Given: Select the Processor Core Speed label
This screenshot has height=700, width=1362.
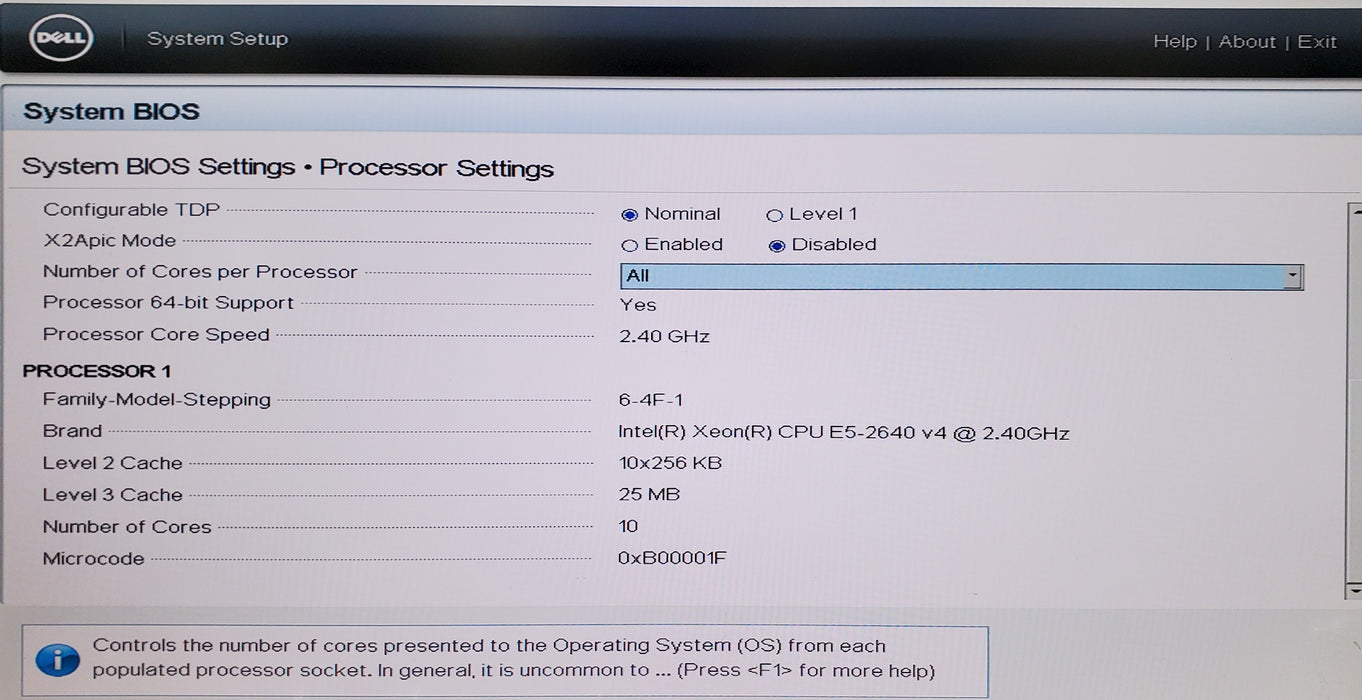Looking at the screenshot, I should click(x=156, y=335).
